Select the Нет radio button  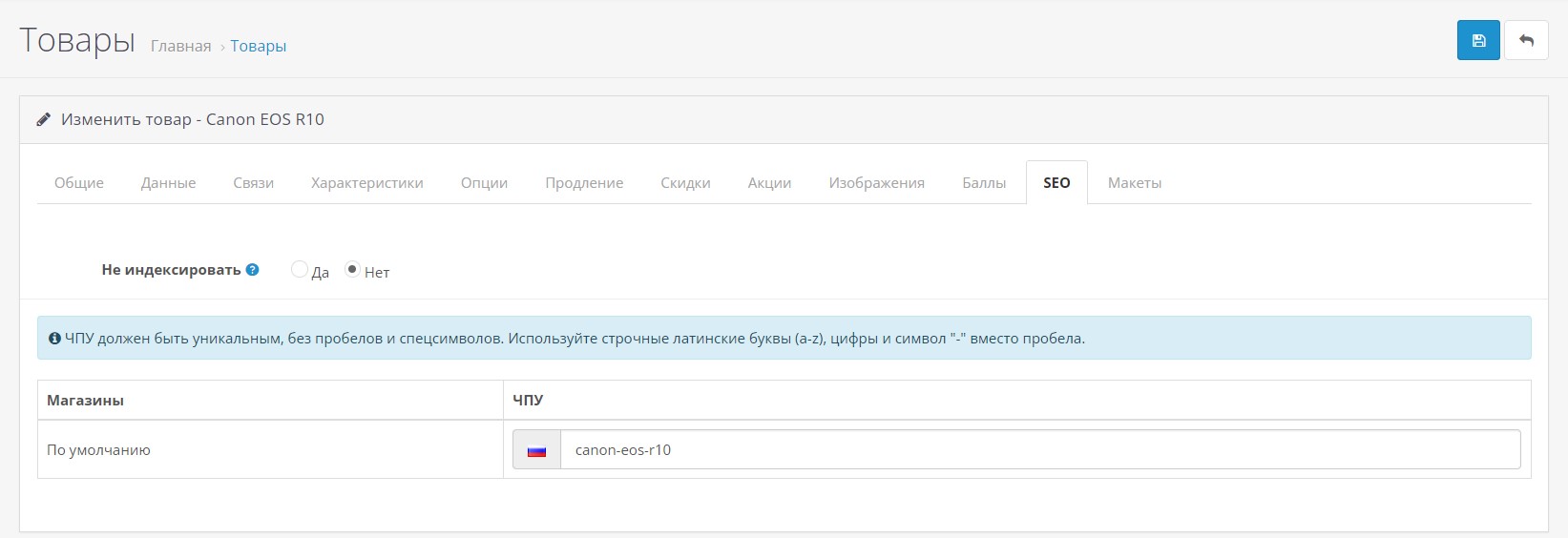353,270
